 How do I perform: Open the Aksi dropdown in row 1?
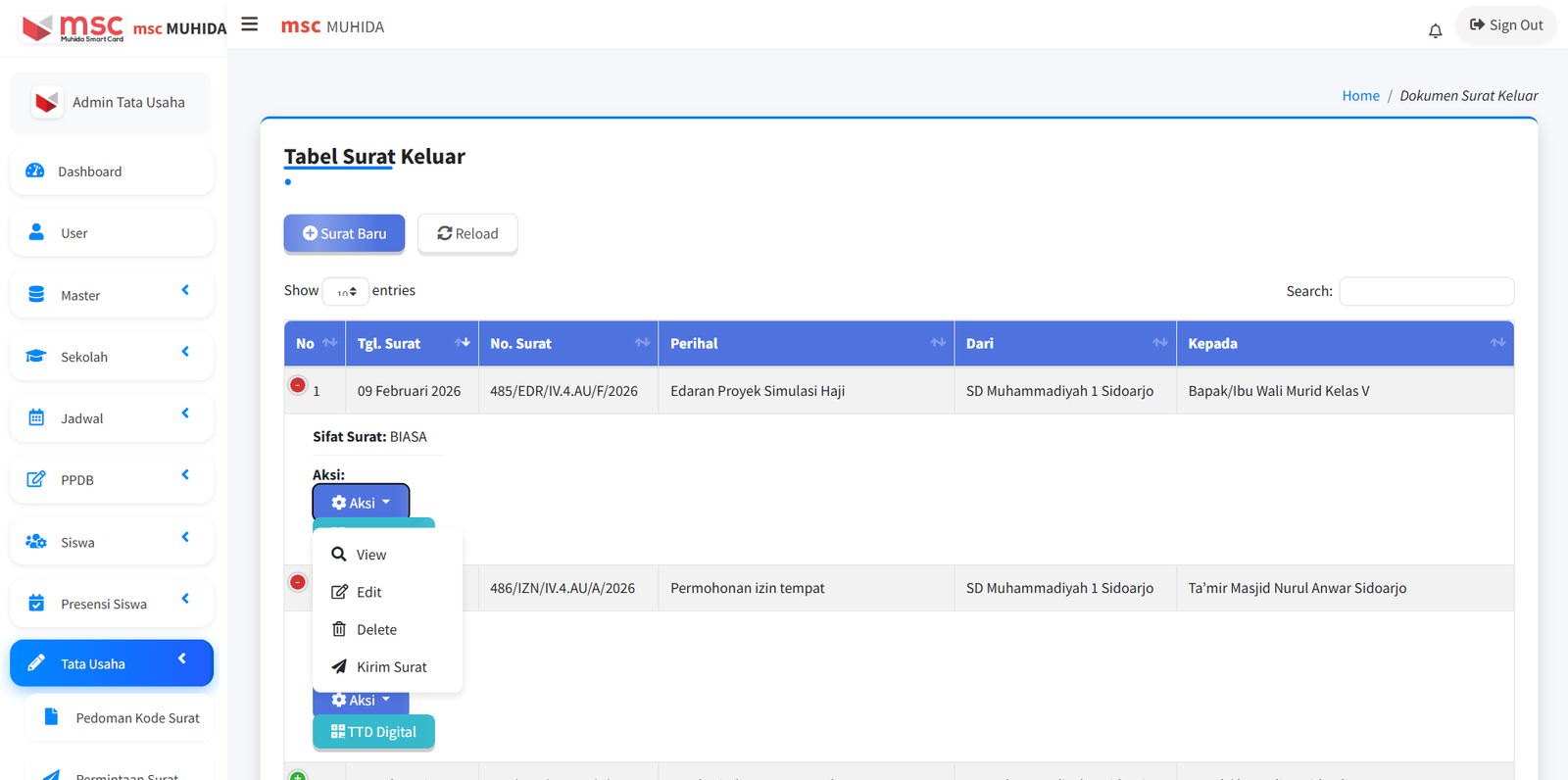pyautogui.click(x=361, y=503)
